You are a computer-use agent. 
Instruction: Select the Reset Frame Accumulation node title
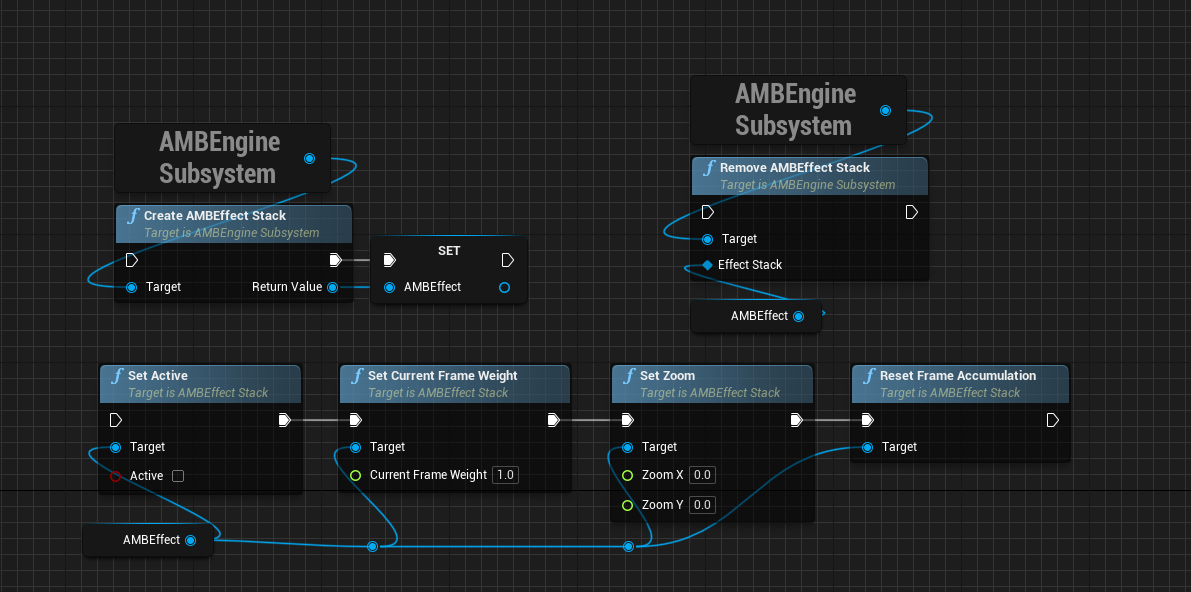pyautogui.click(x=958, y=375)
